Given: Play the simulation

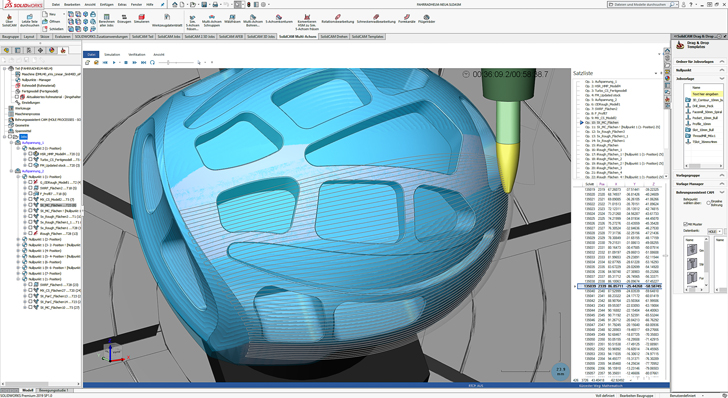Looking at the screenshot, I should [114, 62].
